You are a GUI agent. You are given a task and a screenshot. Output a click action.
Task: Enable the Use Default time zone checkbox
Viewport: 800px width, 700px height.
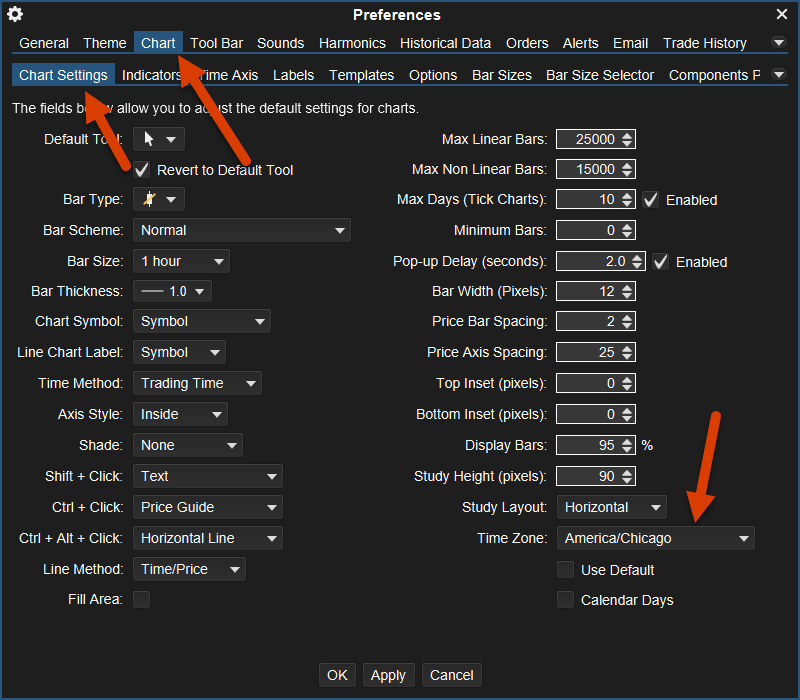[x=566, y=570]
